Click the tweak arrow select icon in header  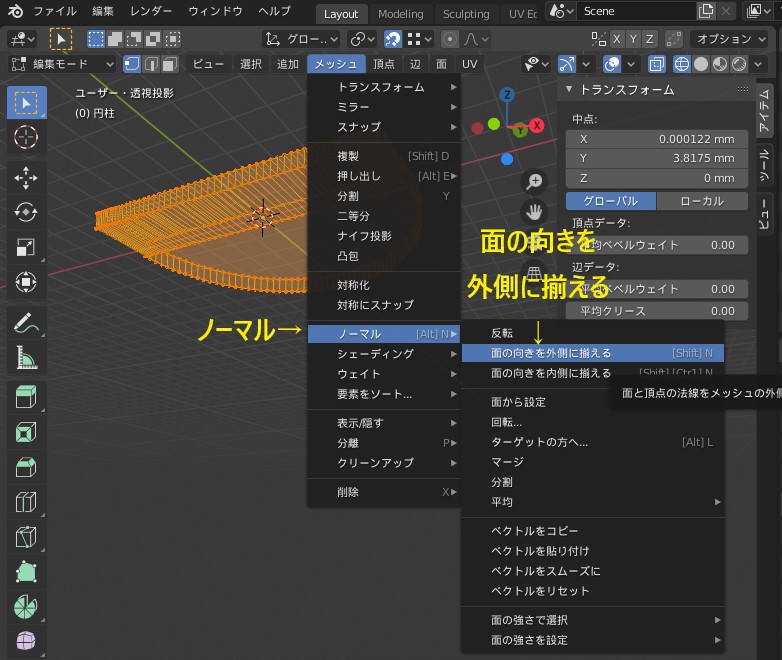pos(61,39)
